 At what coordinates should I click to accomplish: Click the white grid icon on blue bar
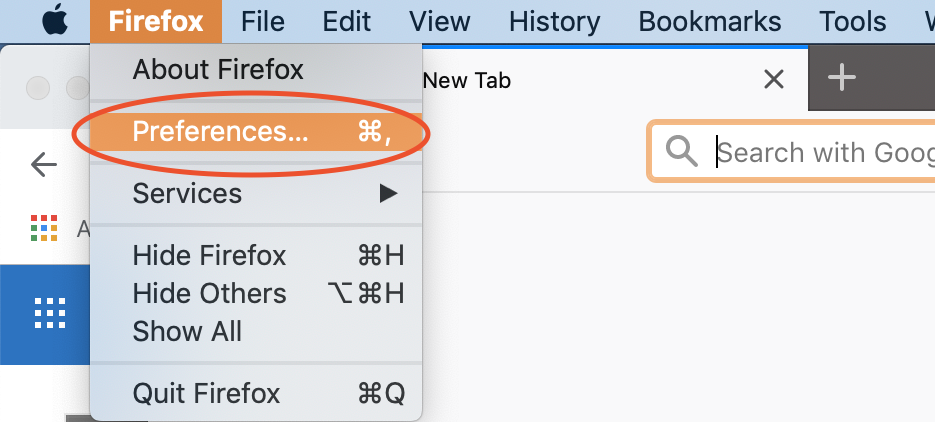point(50,313)
